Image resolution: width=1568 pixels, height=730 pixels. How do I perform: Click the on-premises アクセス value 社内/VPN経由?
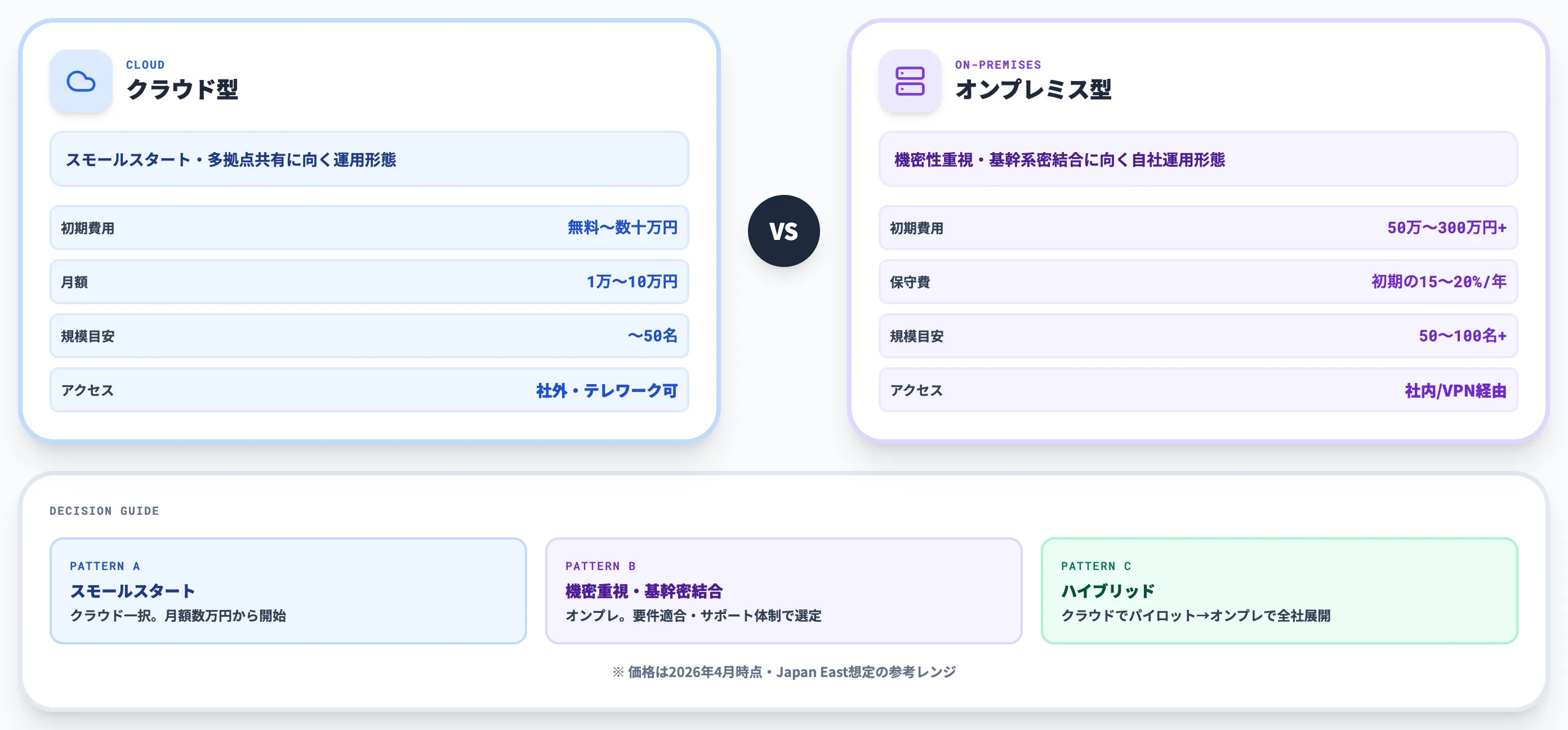pyautogui.click(x=1455, y=390)
